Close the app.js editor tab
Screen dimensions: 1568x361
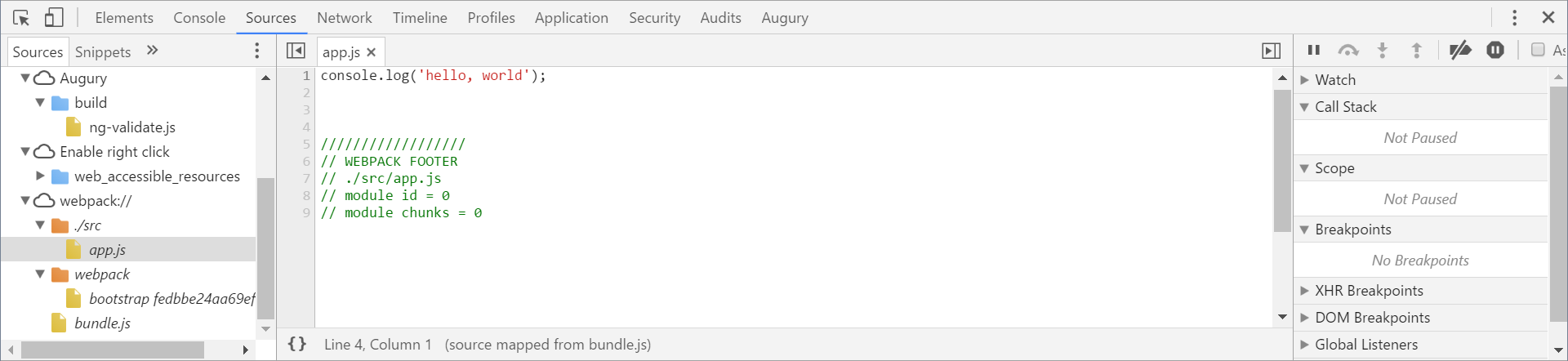pyautogui.click(x=372, y=51)
